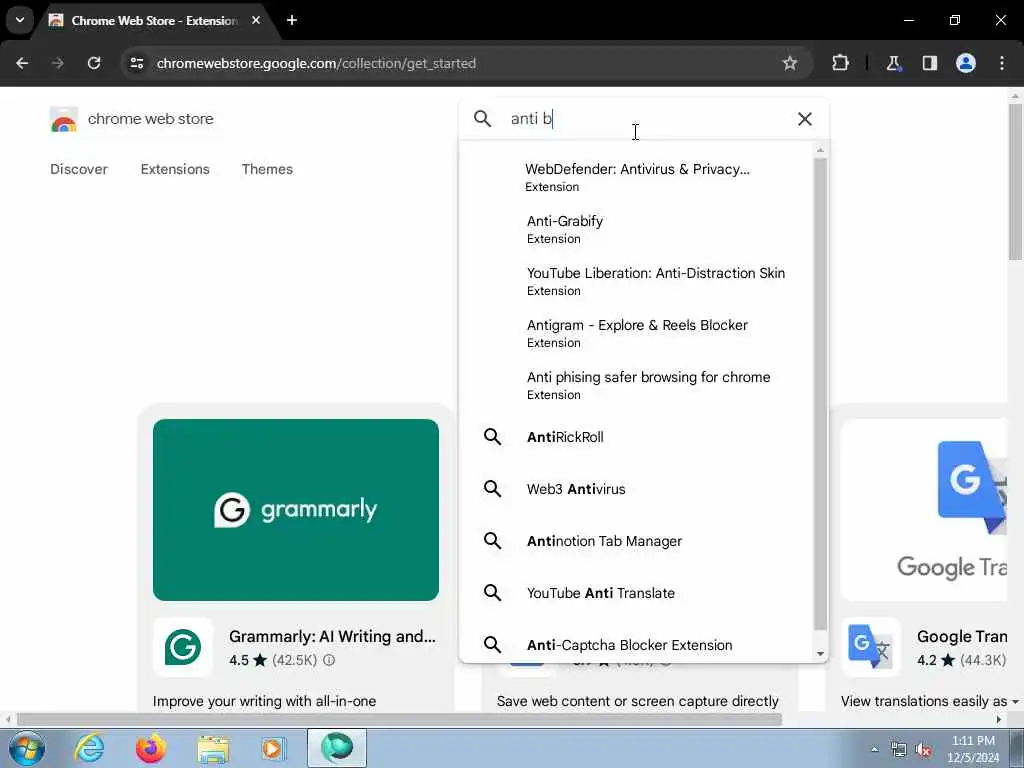Viewport: 1024px width, 768px height.
Task: Click Grammarly rating info icon
Action: tap(329, 660)
